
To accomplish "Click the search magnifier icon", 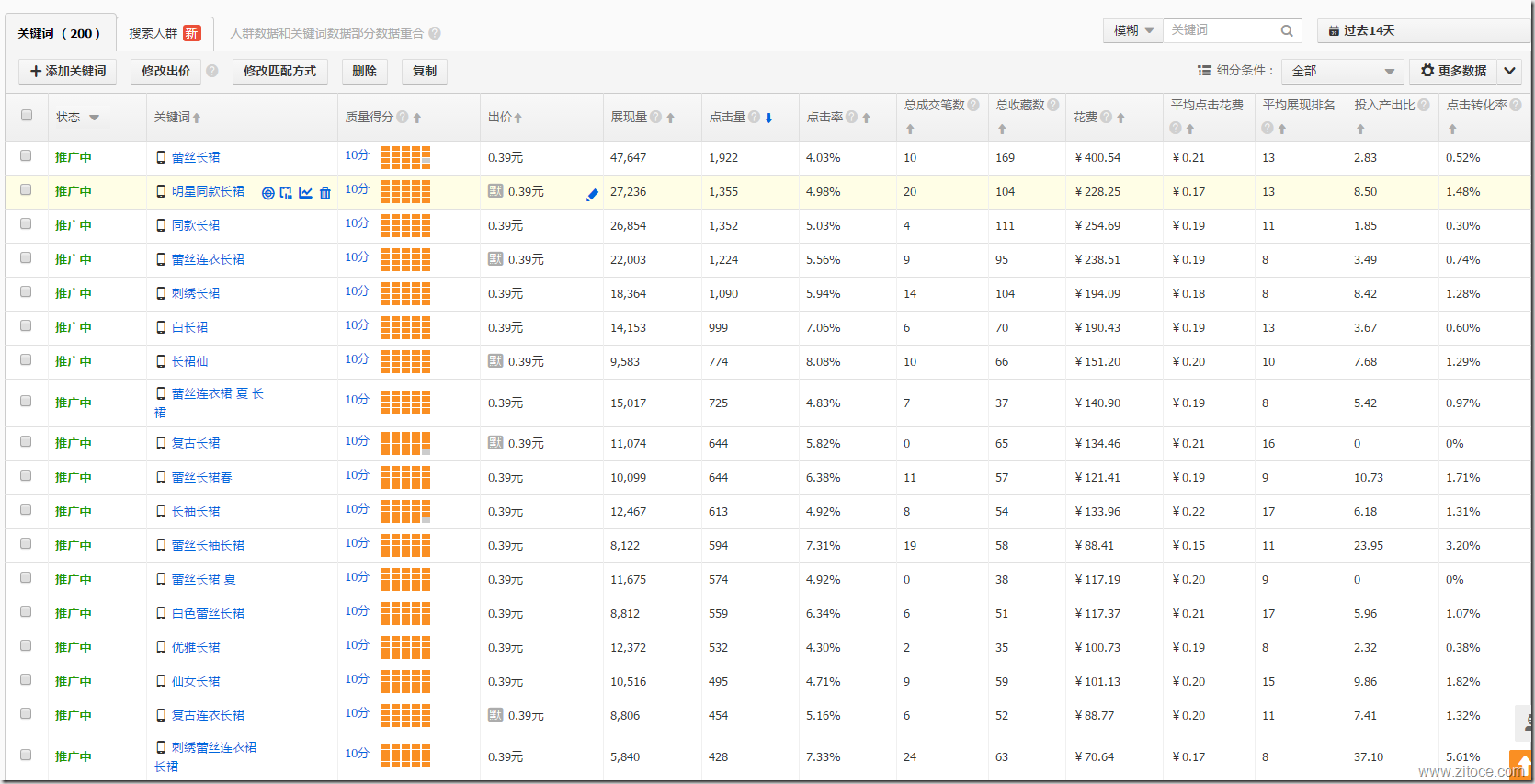I will 1287,31.
